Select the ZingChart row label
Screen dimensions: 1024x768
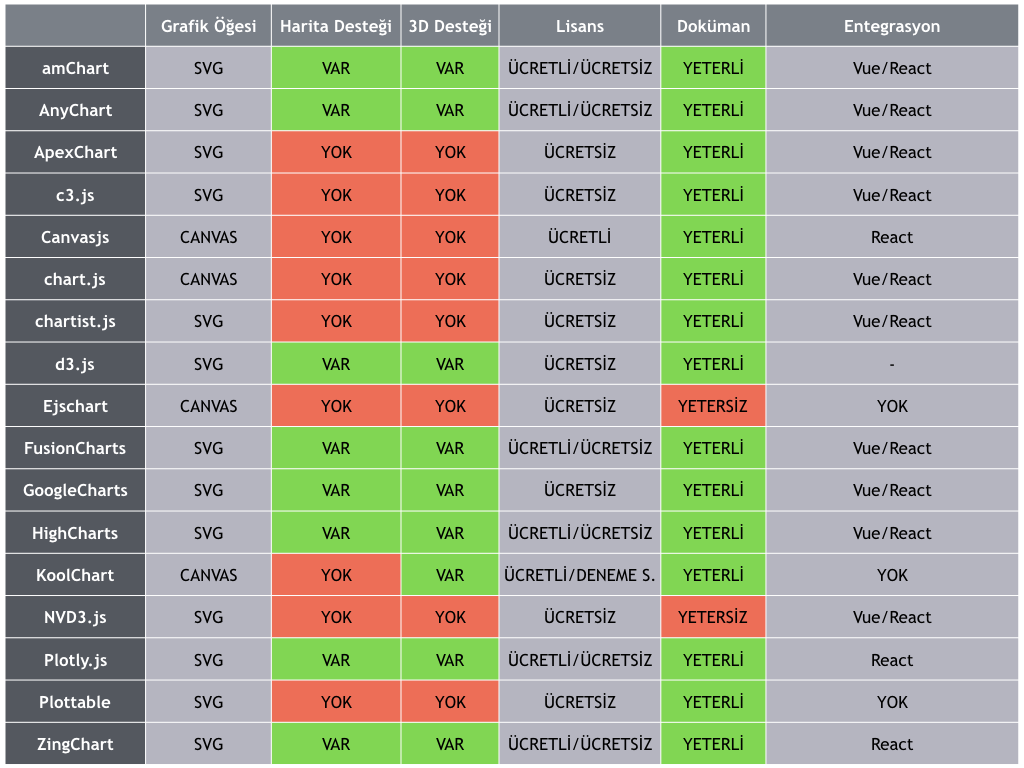pos(75,744)
